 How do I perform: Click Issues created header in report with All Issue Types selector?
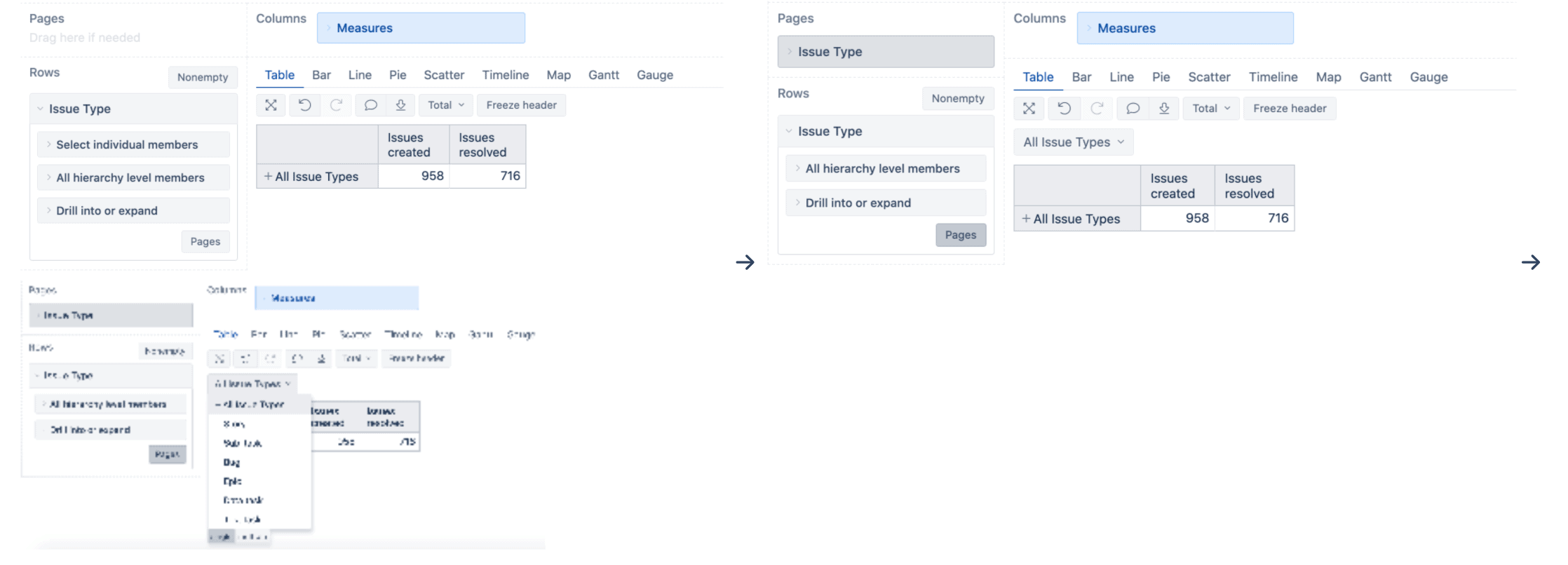coord(1177,186)
